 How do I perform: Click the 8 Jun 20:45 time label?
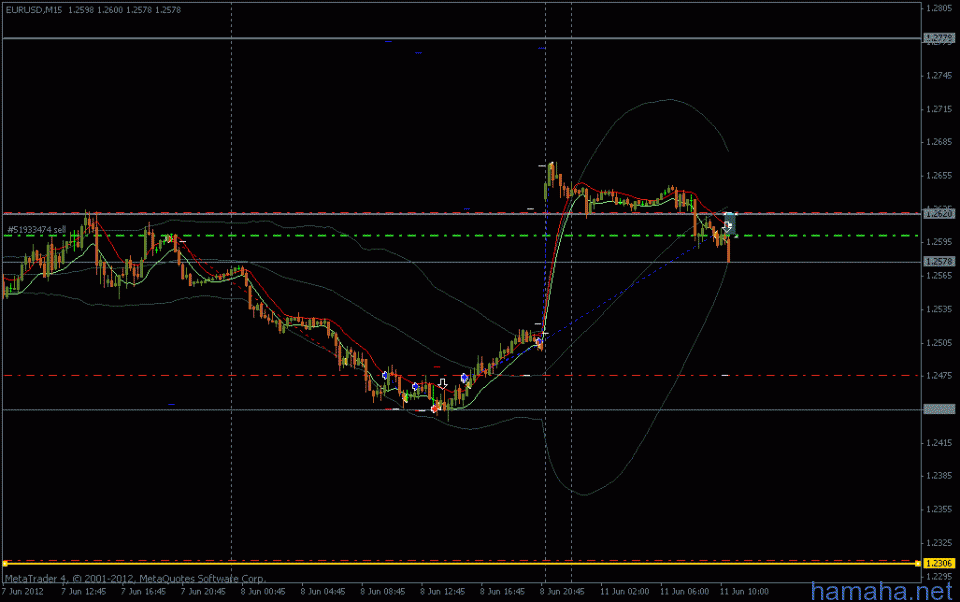(562, 592)
